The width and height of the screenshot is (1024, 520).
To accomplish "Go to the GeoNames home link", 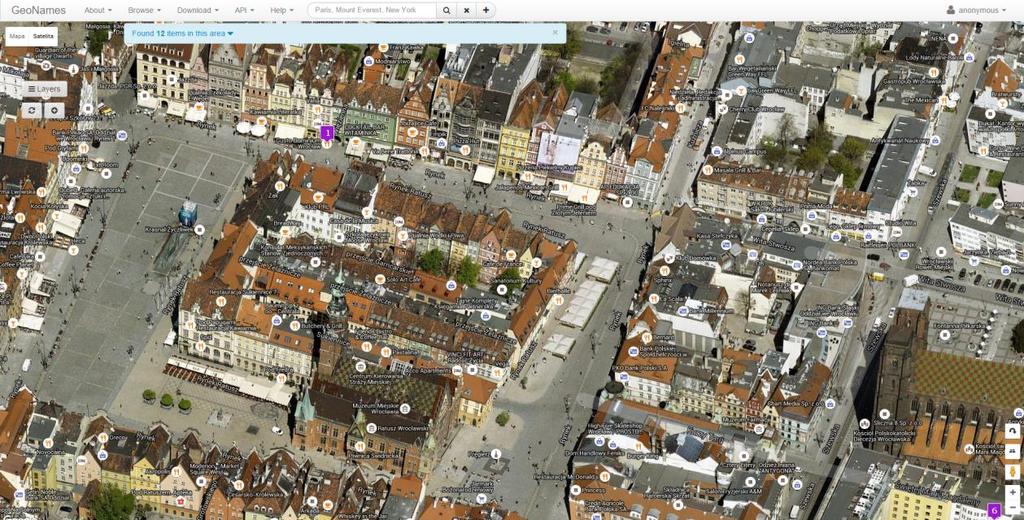I will pyautogui.click(x=39, y=10).
